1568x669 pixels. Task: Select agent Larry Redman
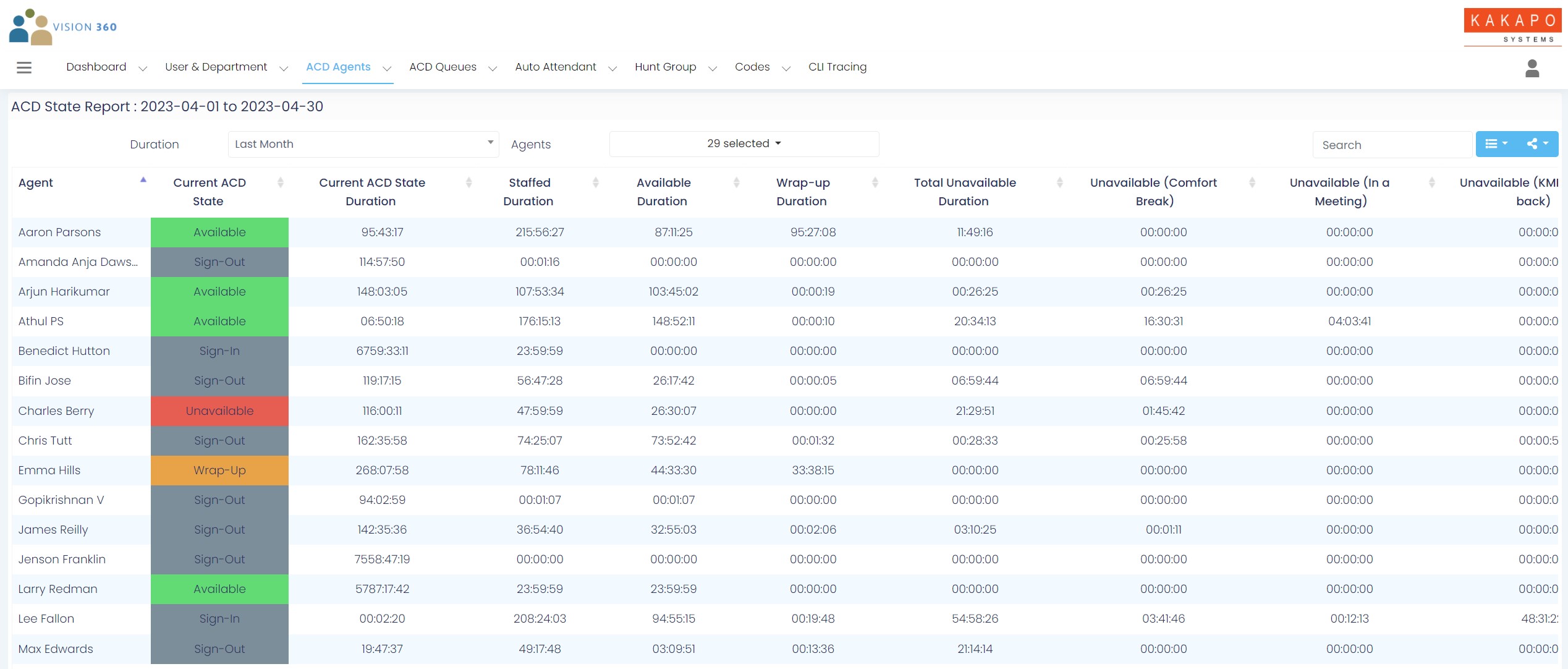pyautogui.click(x=58, y=589)
